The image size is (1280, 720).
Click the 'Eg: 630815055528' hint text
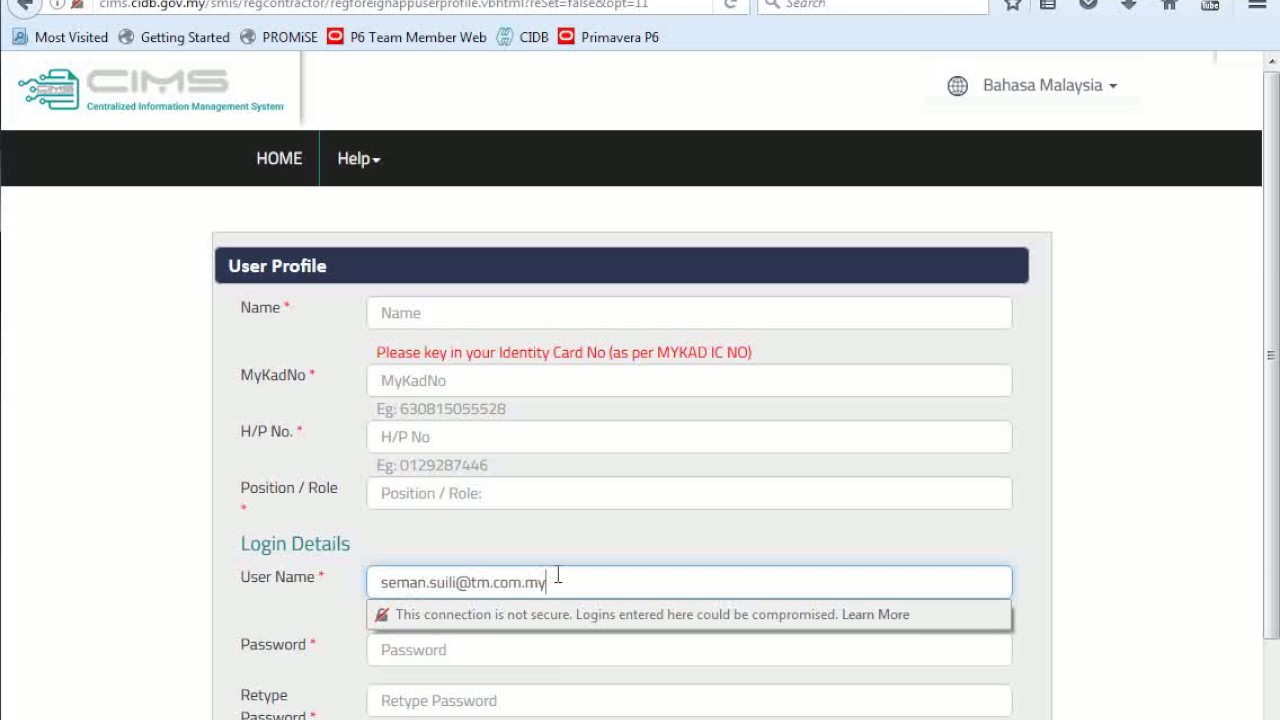pos(441,409)
